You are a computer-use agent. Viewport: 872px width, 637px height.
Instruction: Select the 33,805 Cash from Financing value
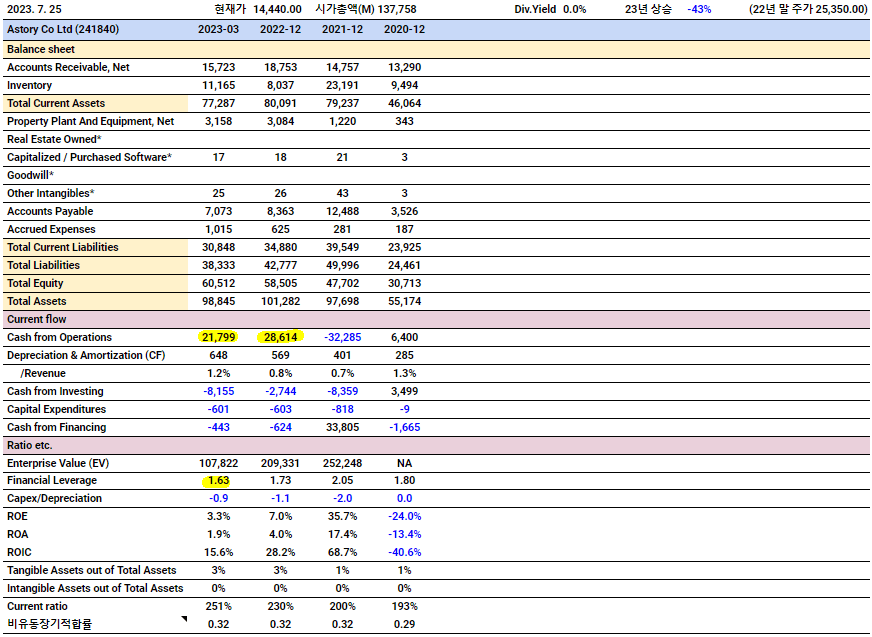pos(342,428)
